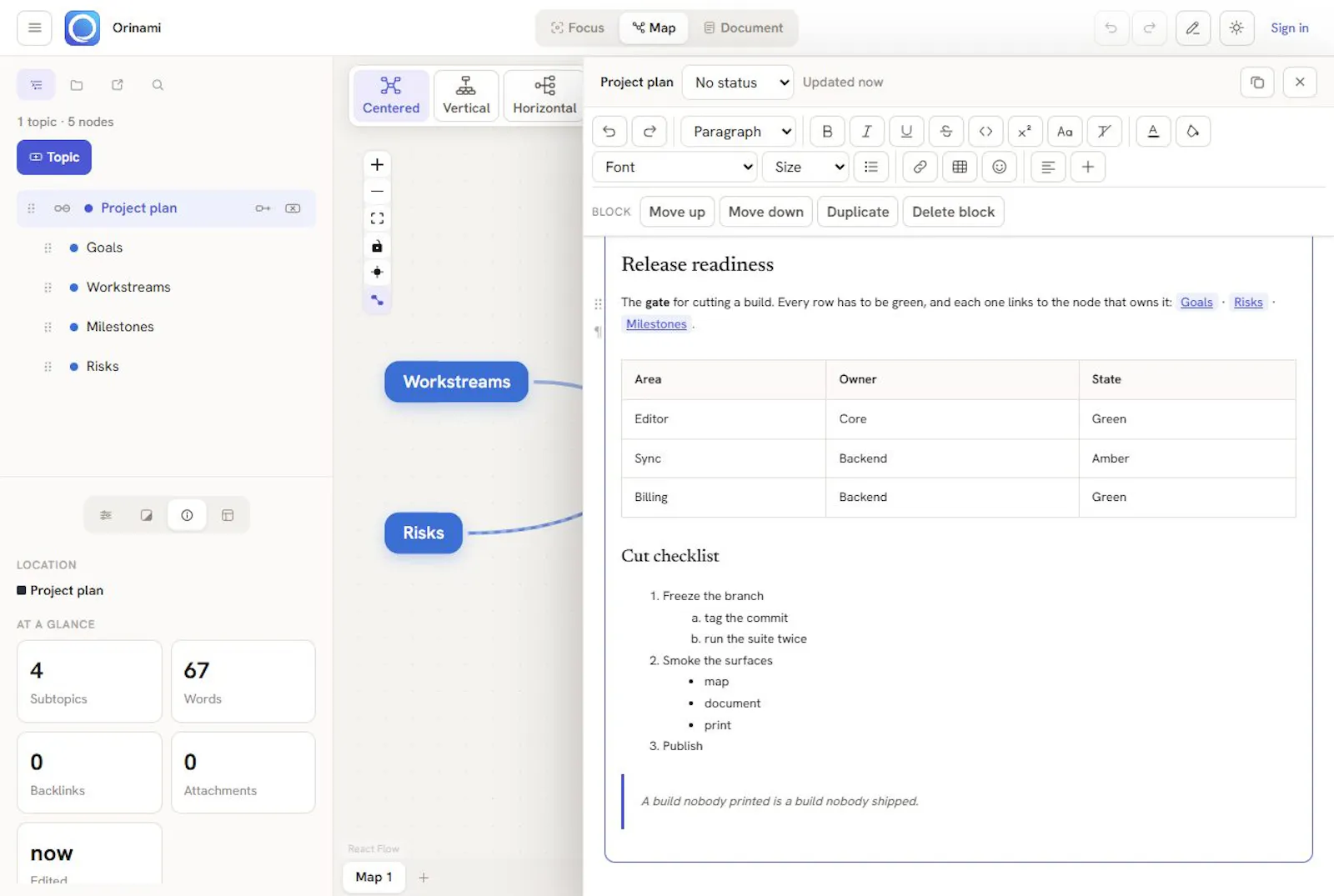
Task: Insert a link with the link icon
Action: click(920, 167)
